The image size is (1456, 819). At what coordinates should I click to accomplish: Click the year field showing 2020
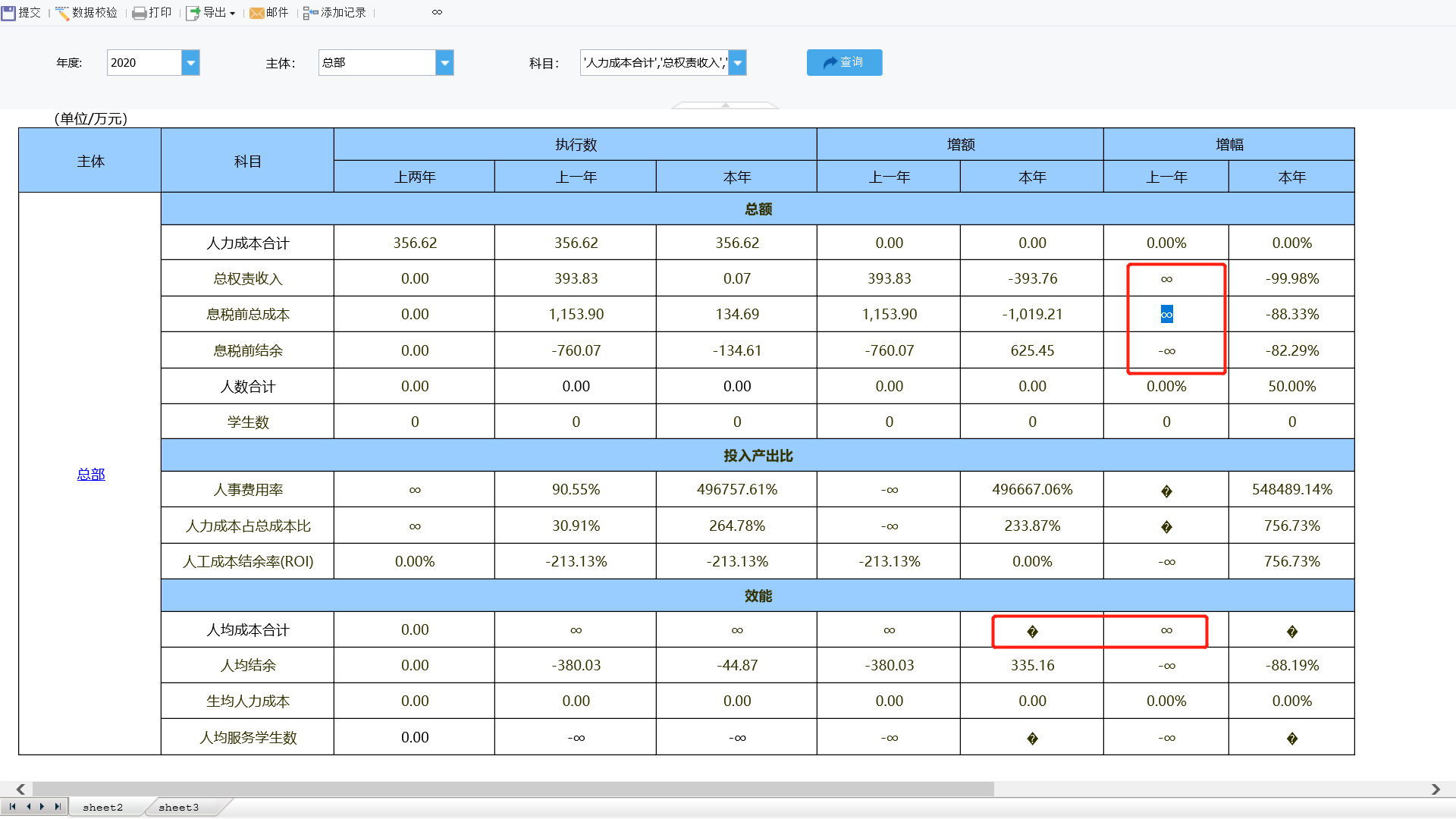pyautogui.click(x=144, y=63)
